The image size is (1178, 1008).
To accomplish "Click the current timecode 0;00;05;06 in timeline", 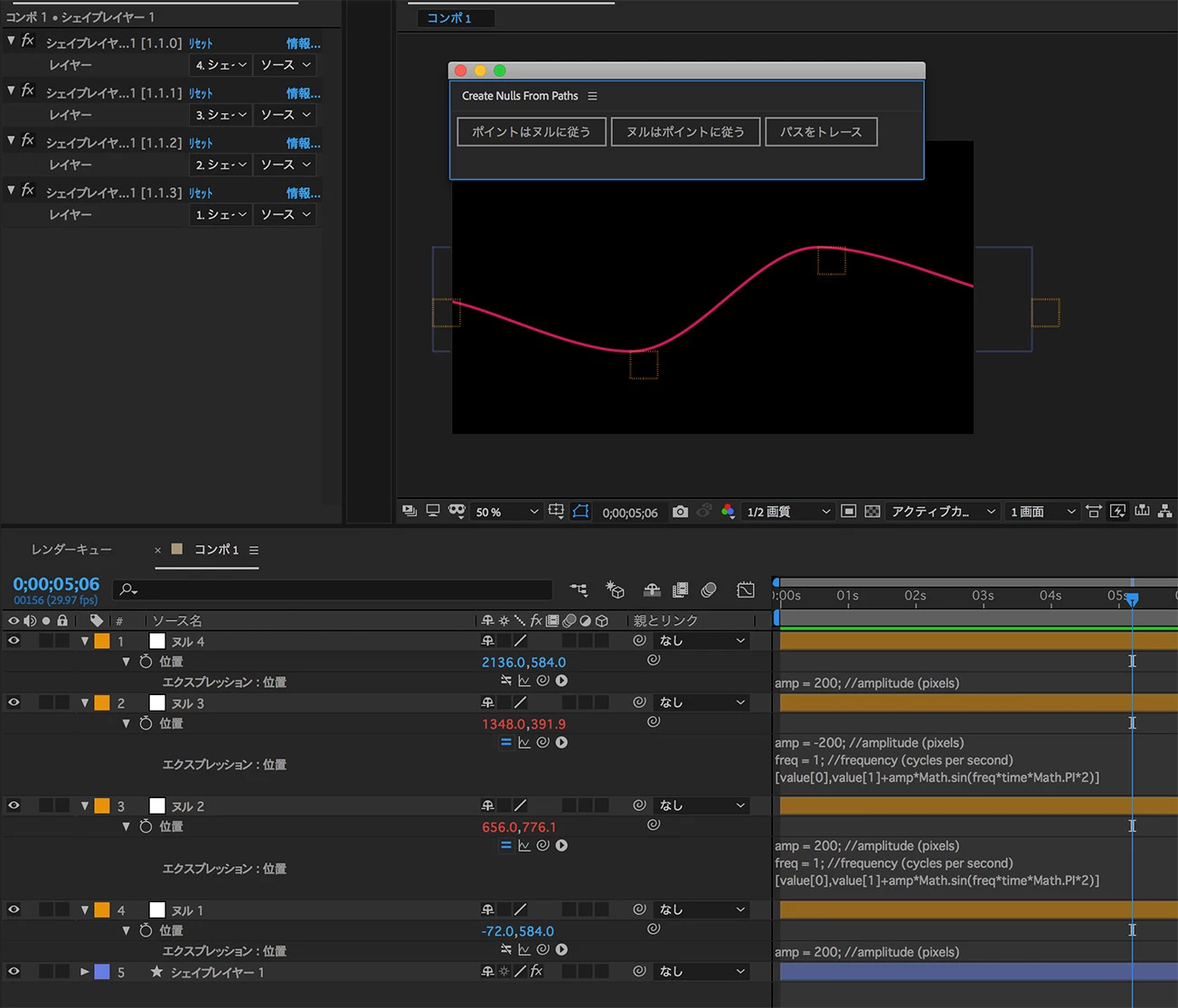I will point(56,584).
